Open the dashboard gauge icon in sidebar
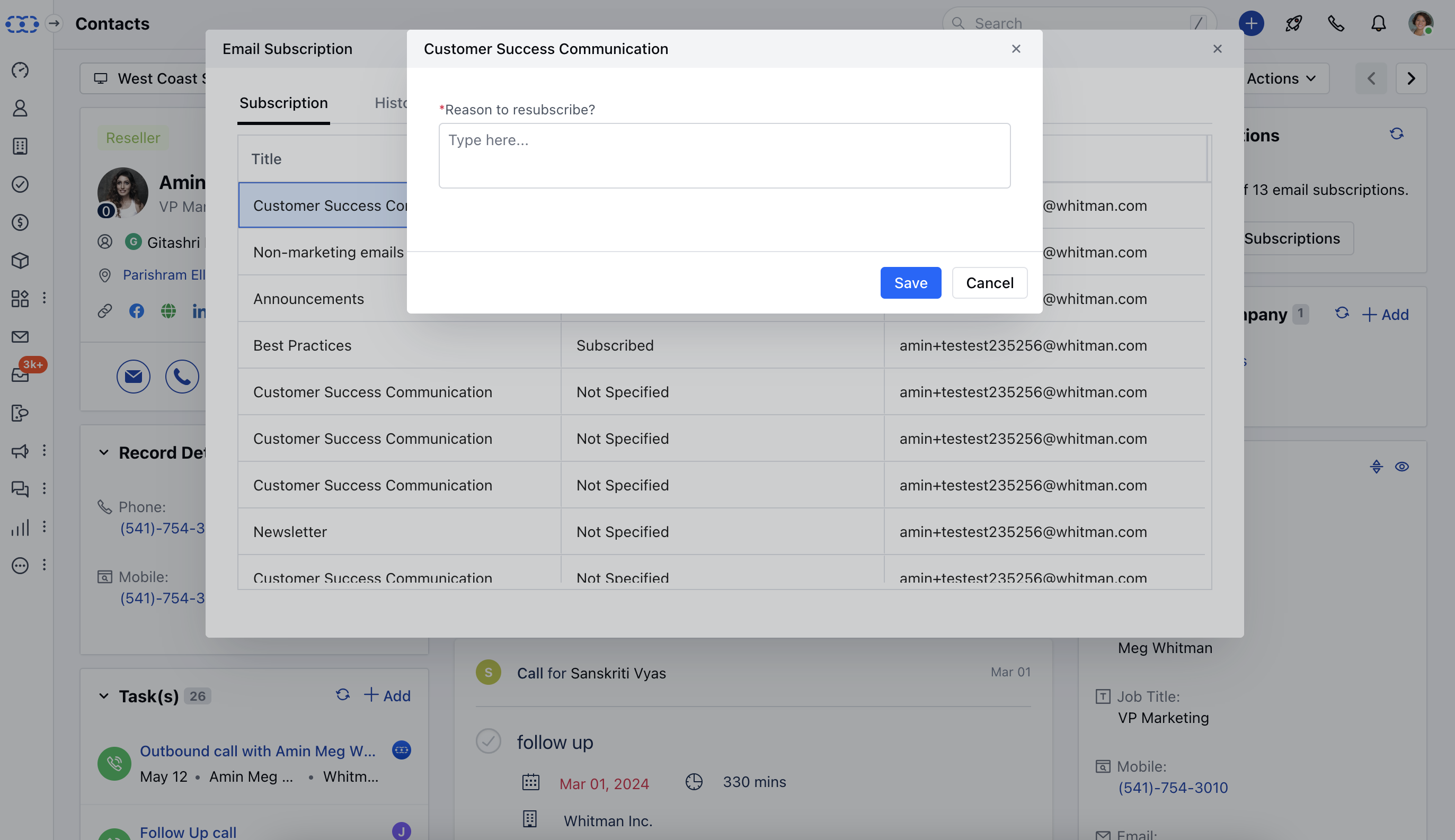1455x840 pixels. (x=20, y=70)
